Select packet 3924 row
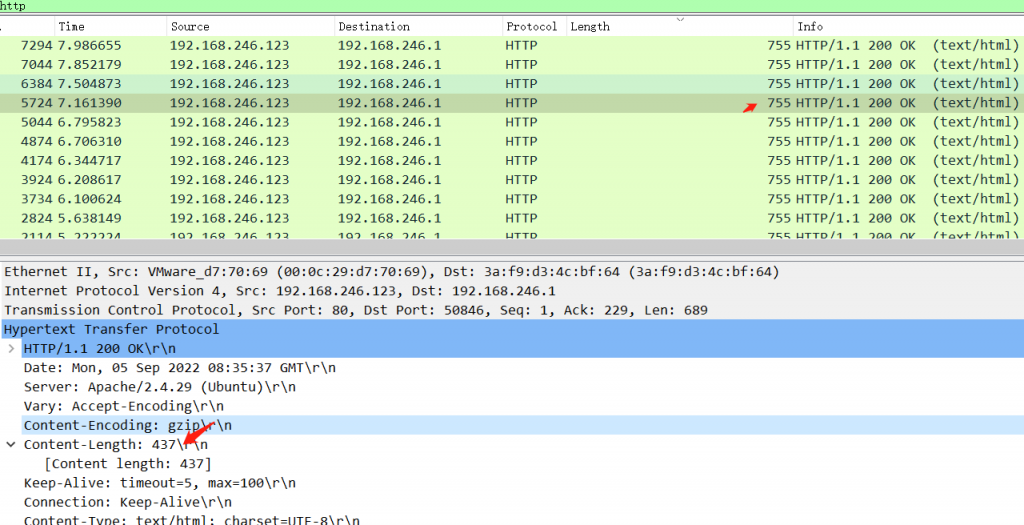Screen dimensions: 1024x525 [512, 180]
